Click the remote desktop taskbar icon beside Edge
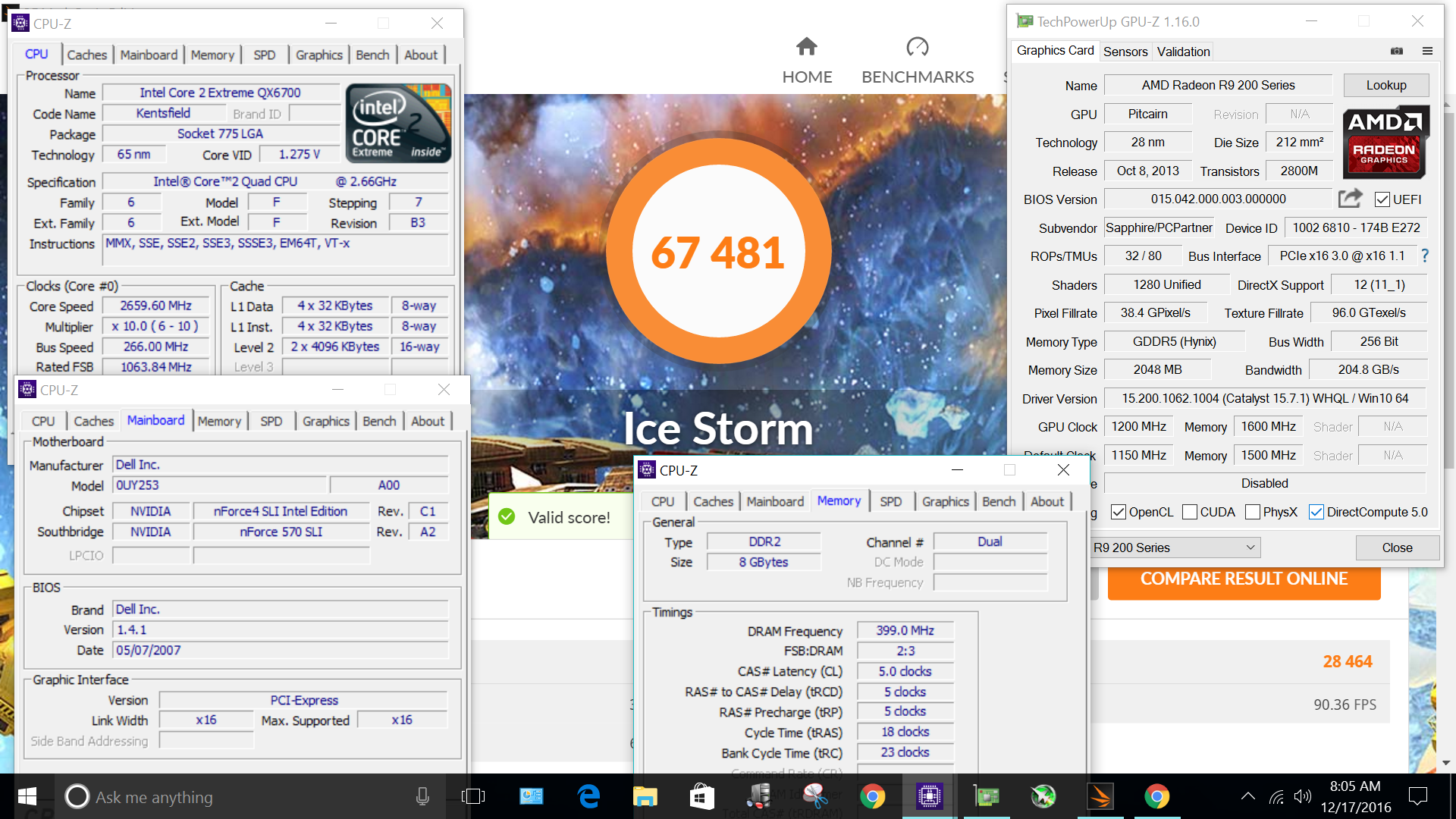Screen dimensions: 1456x819 (531, 796)
